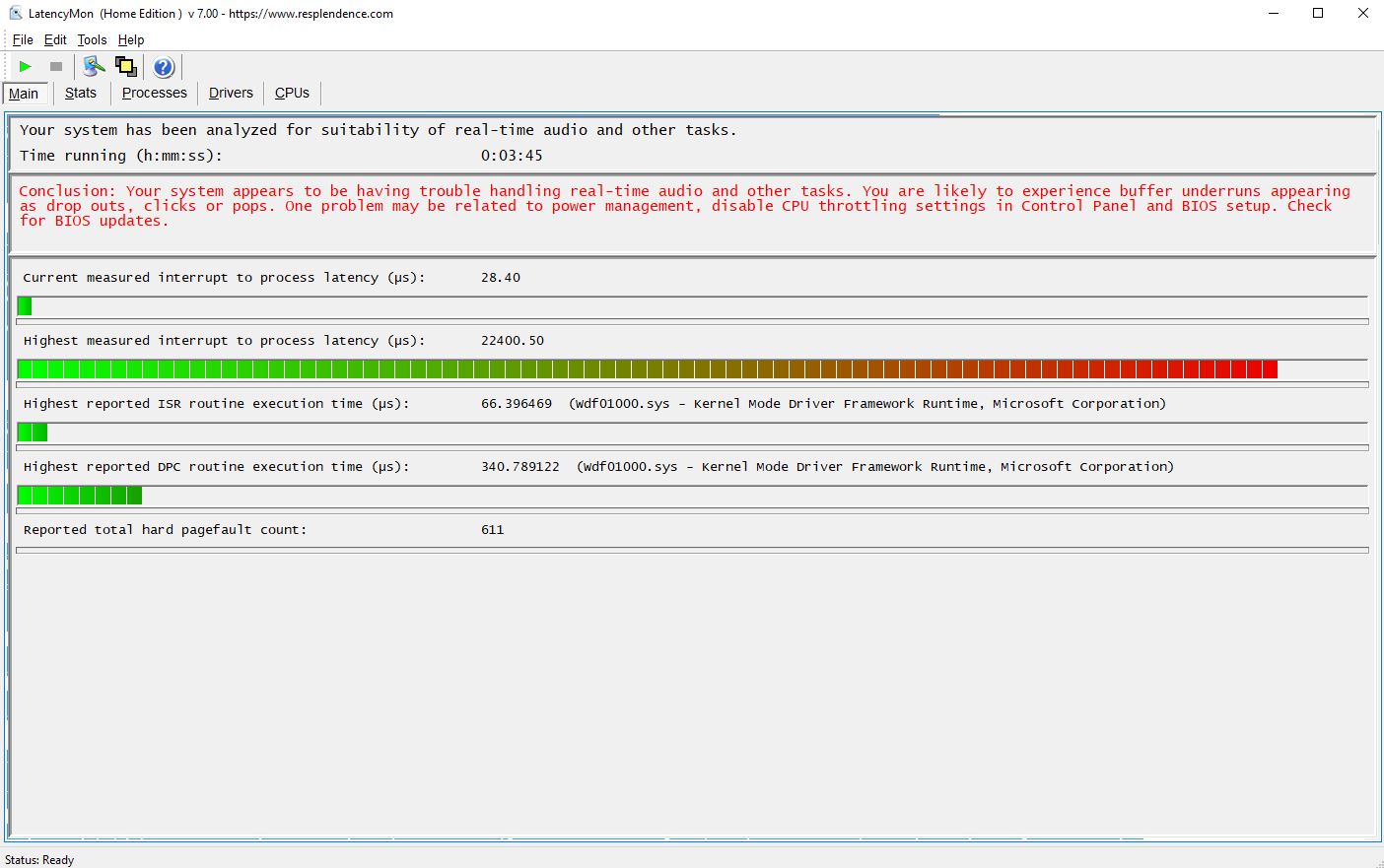Screen dimensions: 1384x868
Task: Switch to the Processes tab
Action: click(155, 94)
